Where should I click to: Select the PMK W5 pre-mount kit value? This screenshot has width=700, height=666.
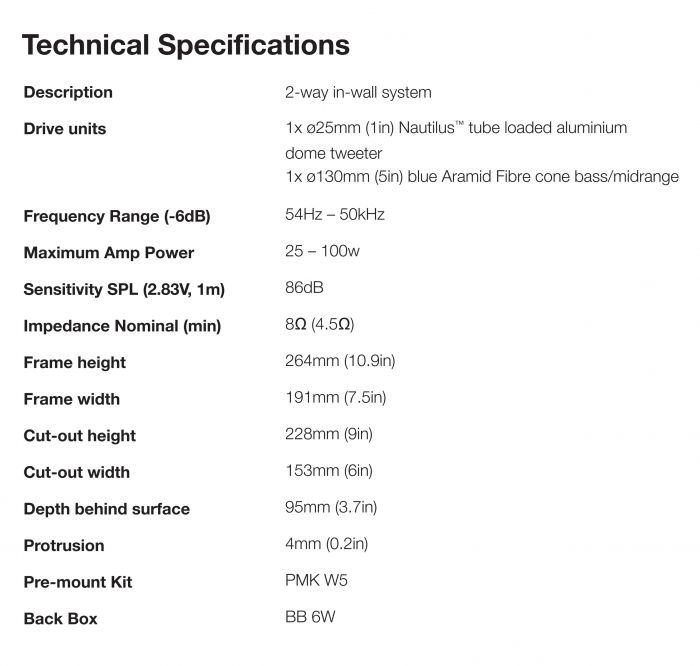[x=316, y=581]
